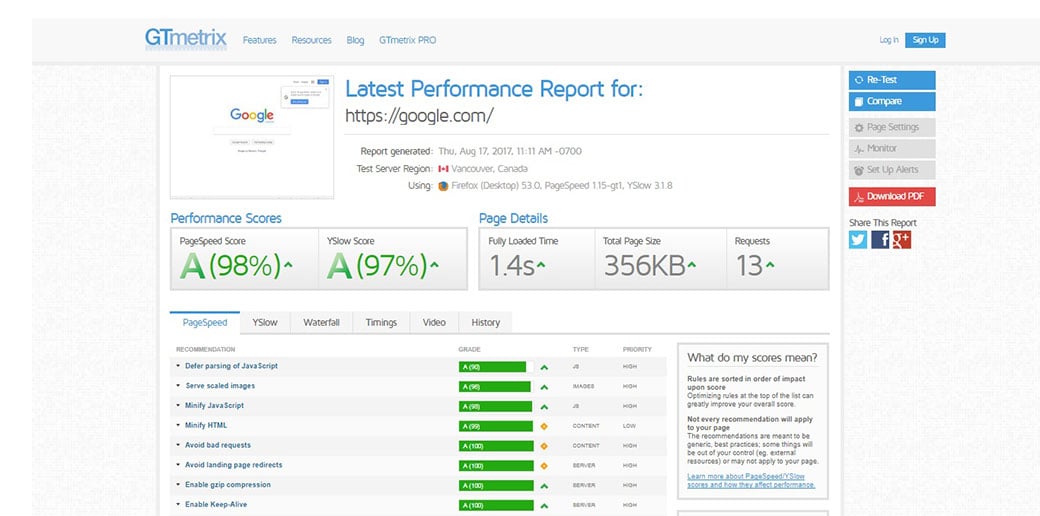The width and height of the screenshot is (1040, 516).
Task: Share report via Twitter icon
Action: click(858, 239)
